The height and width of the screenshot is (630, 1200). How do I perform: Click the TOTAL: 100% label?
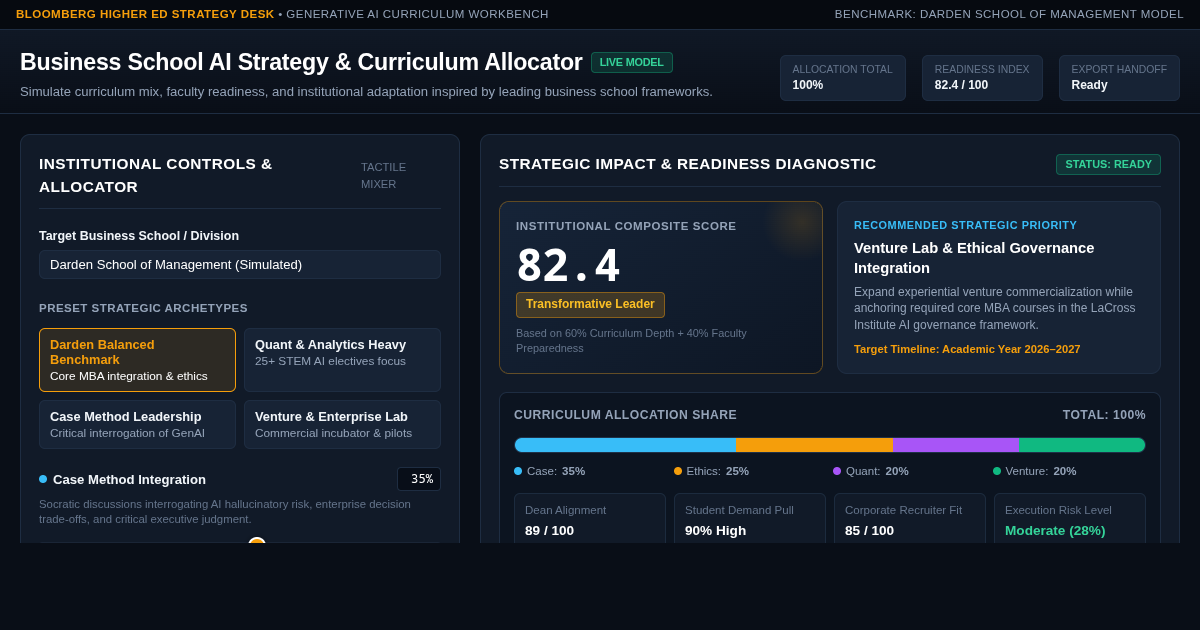click(x=1104, y=415)
